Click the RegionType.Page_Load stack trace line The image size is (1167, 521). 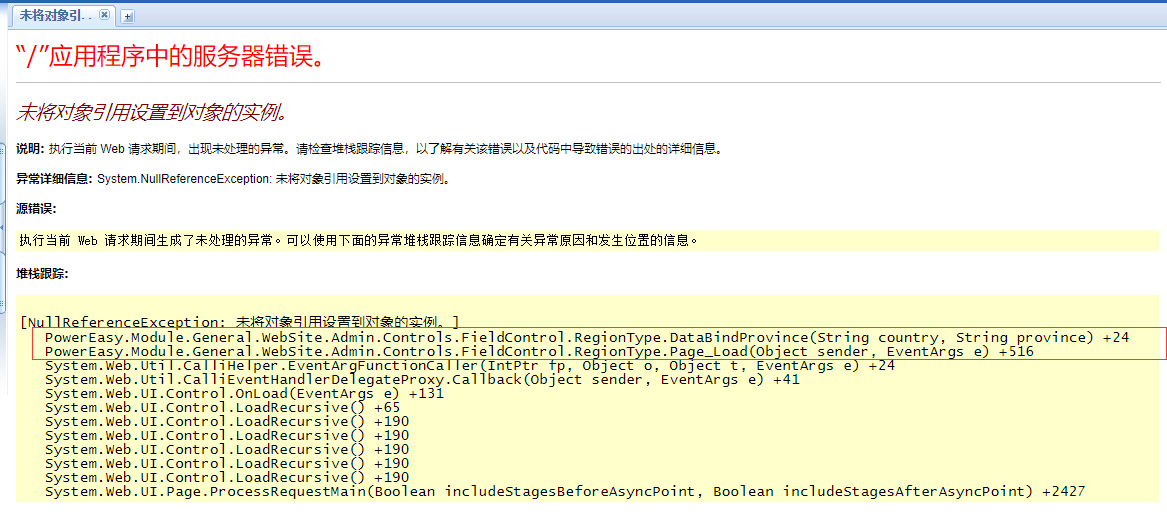tap(538, 352)
